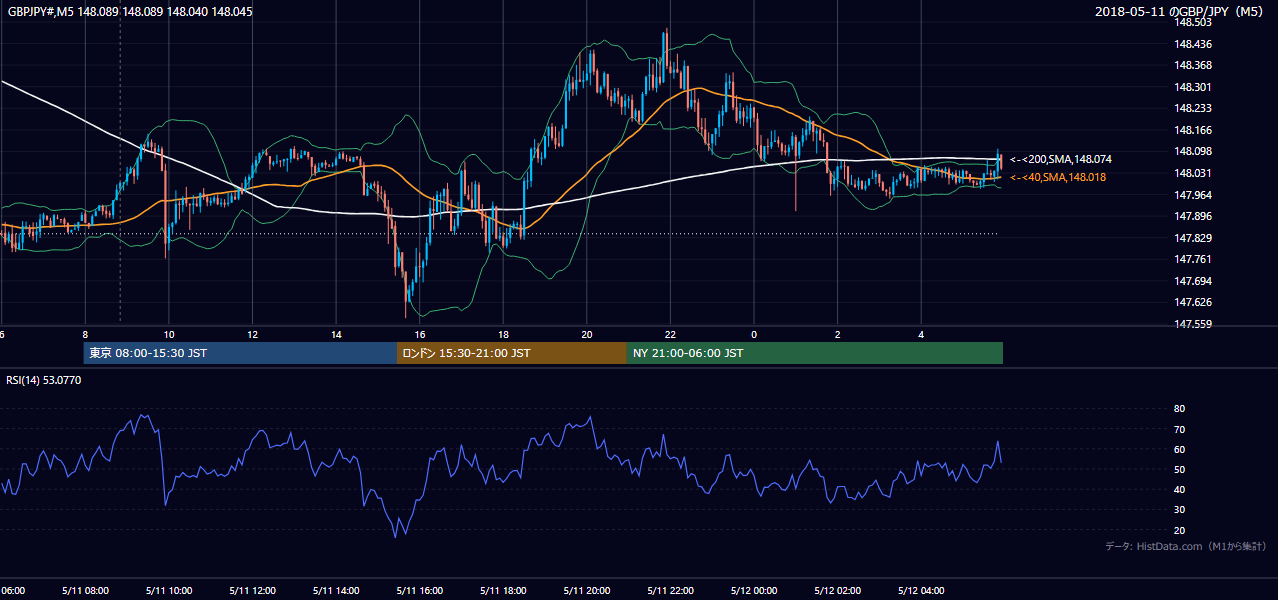Click RSI scale value 80
The height and width of the screenshot is (600, 1278).
[x=1179, y=409]
